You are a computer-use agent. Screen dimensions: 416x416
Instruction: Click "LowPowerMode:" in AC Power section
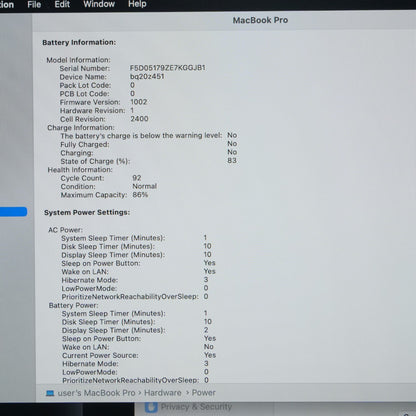89,289
